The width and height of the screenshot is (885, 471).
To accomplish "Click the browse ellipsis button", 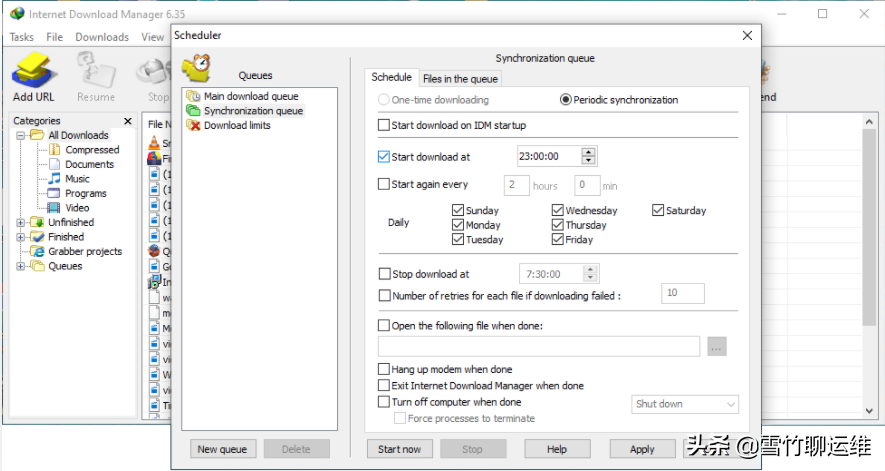I will point(717,347).
